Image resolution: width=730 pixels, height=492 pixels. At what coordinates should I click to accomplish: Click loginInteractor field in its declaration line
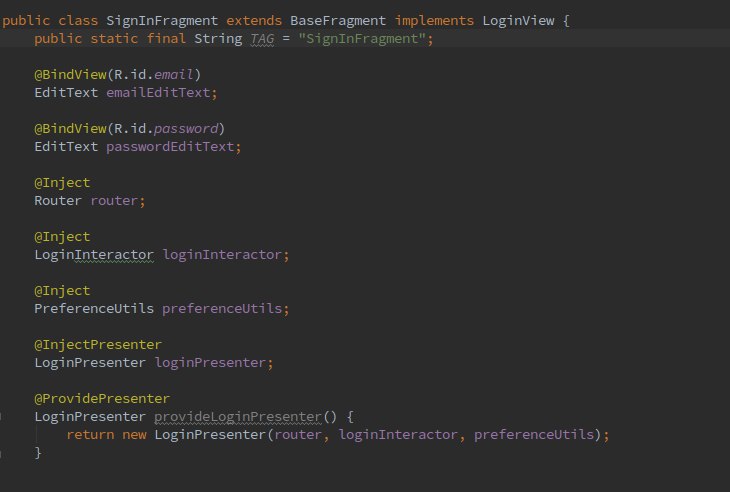[x=222, y=255]
